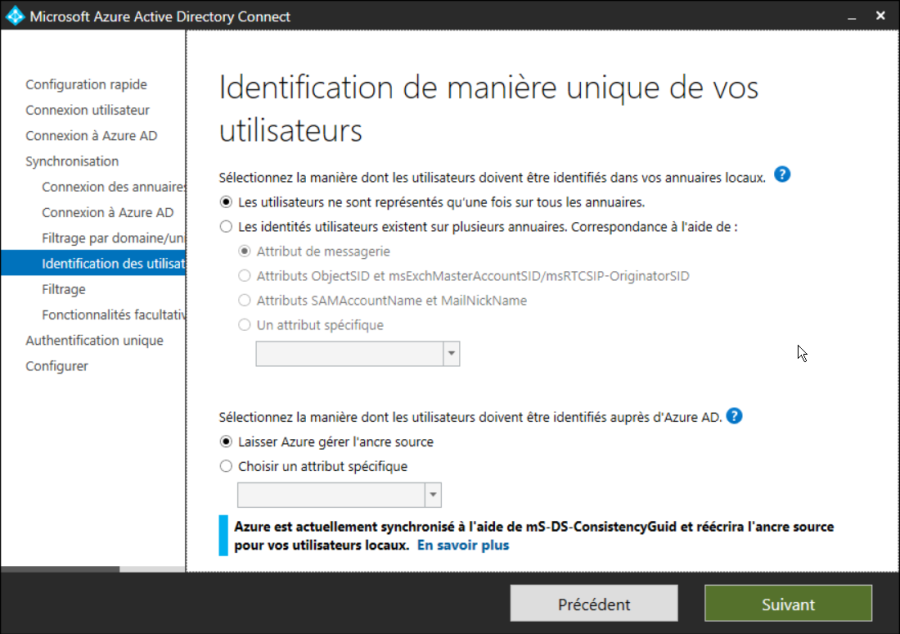Viewport: 900px width, 634px height.
Task: Go to Configurer step
Action: pos(57,366)
